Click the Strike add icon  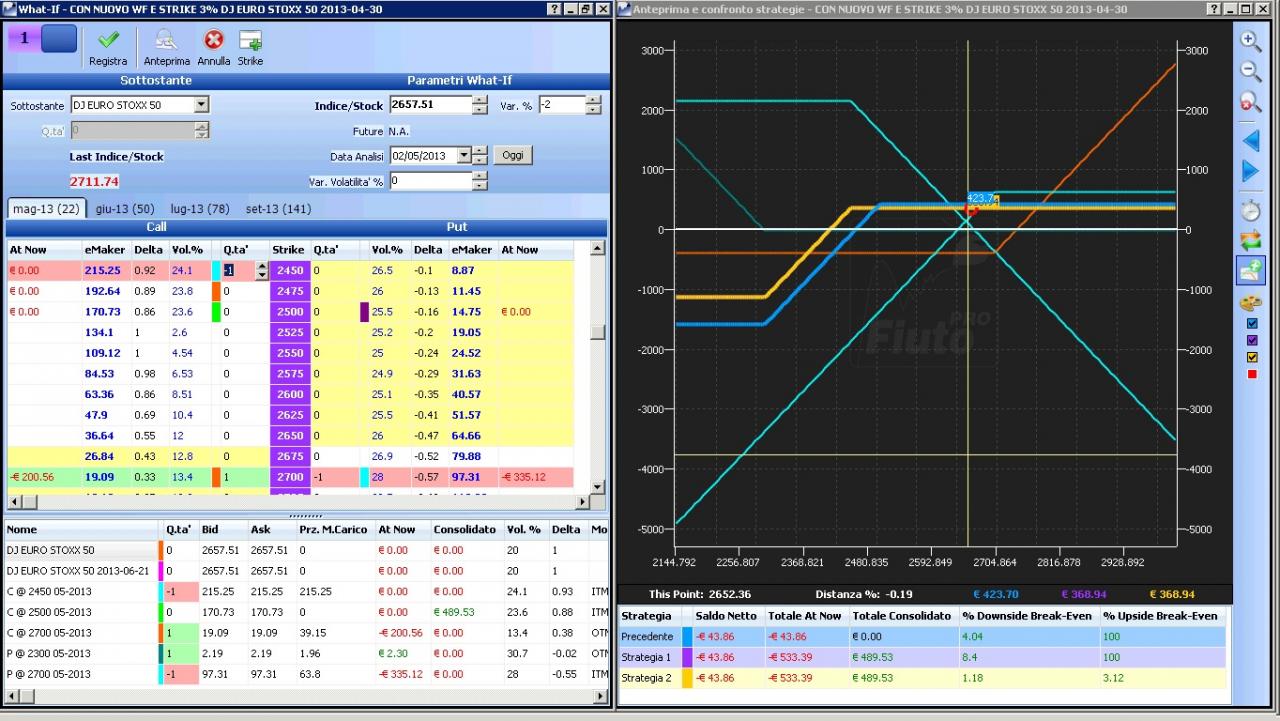(x=250, y=40)
